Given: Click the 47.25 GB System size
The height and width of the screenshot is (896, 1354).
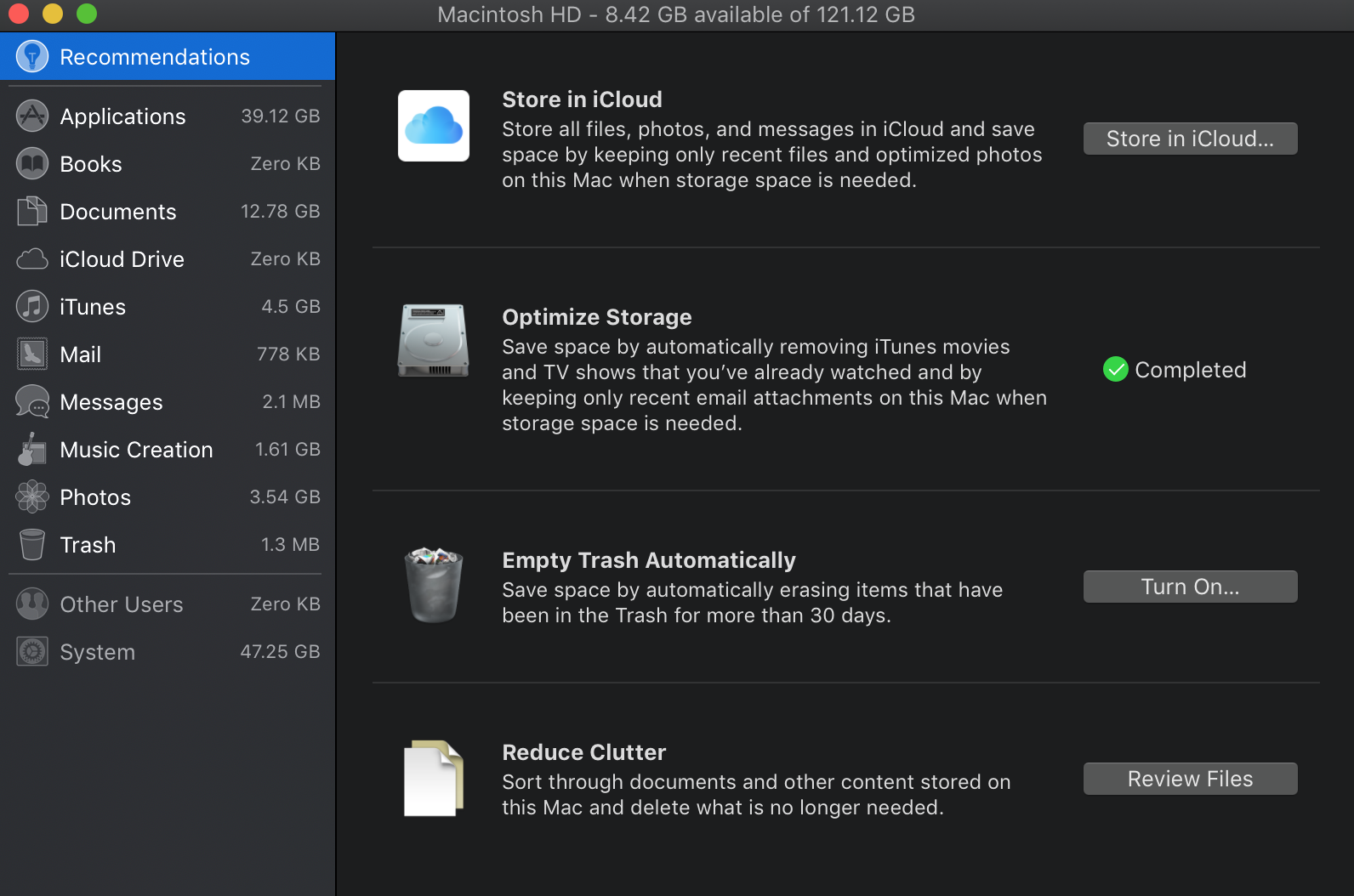Looking at the screenshot, I should pos(280,651).
